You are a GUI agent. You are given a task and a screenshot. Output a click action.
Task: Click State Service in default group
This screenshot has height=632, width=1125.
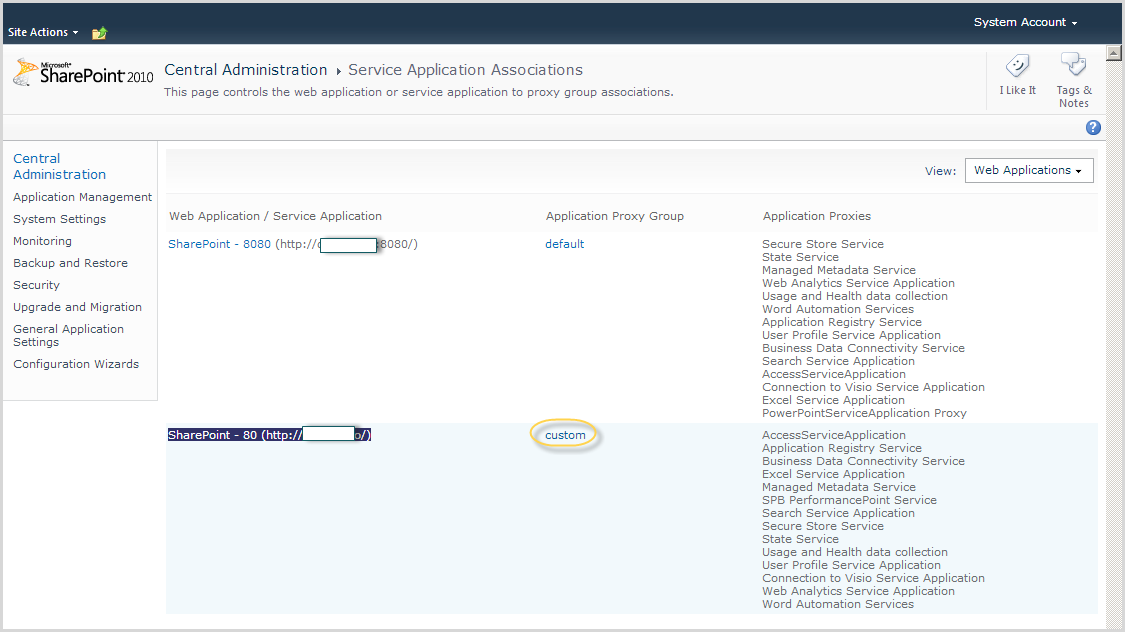click(x=800, y=257)
